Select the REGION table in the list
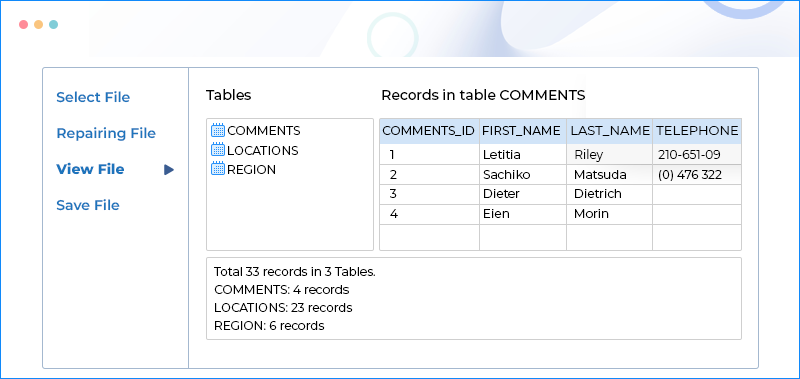Viewport: 800px width, 379px height. [x=252, y=169]
